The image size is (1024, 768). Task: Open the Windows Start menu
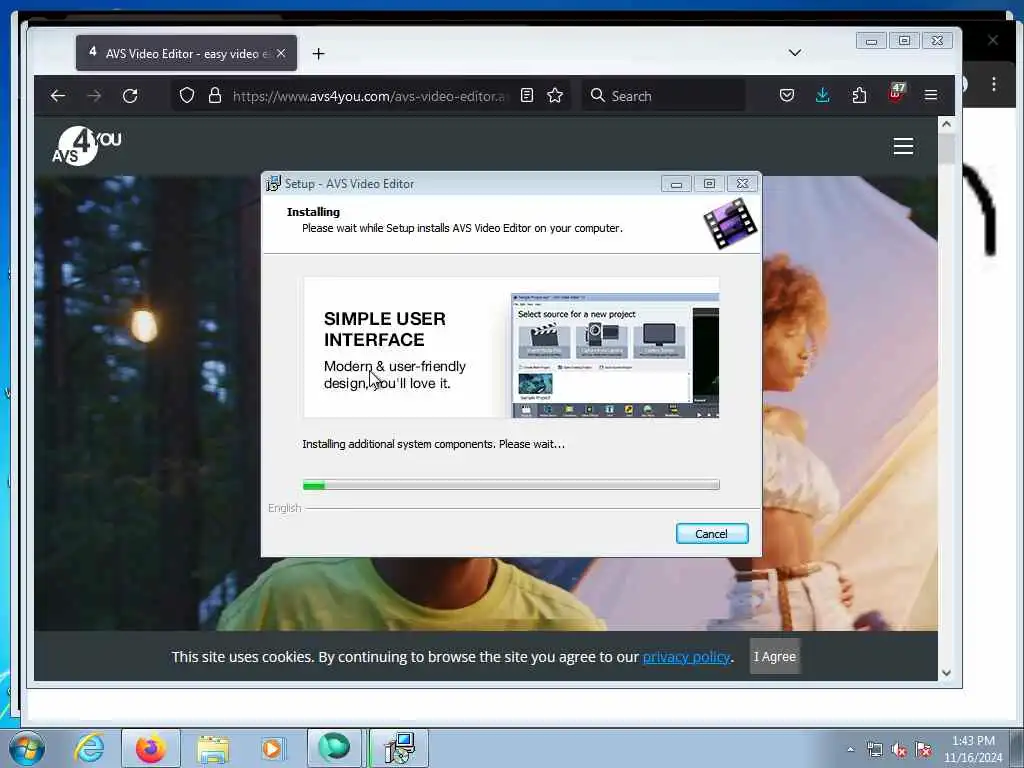[x=26, y=748]
